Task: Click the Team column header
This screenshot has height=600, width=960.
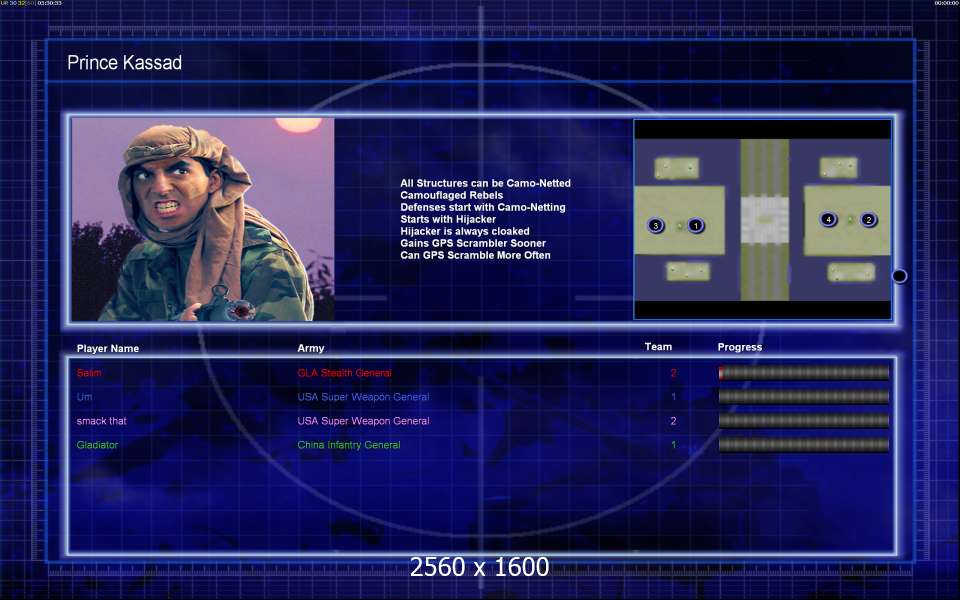Action: pyautogui.click(x=658, y=347)
